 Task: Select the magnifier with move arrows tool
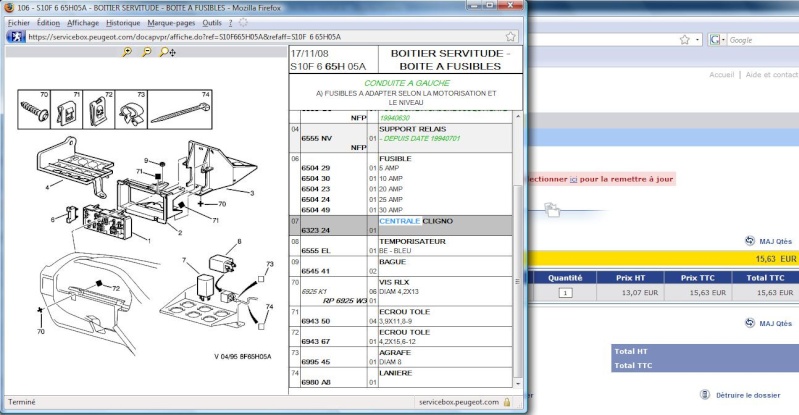[167, 52]
